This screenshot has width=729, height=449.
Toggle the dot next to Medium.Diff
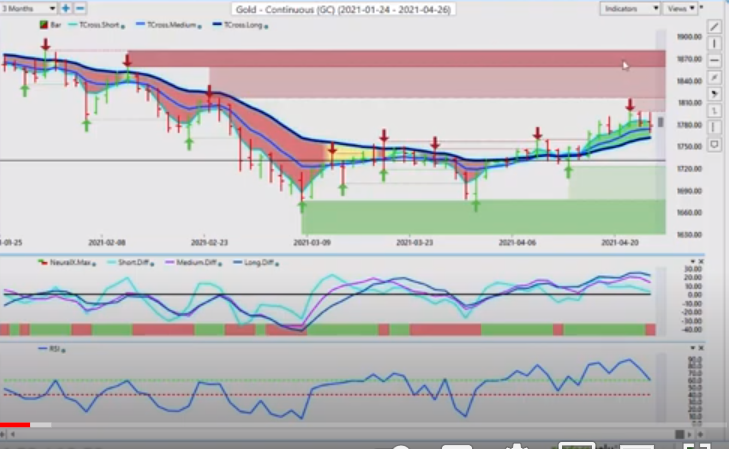[219, 264]
